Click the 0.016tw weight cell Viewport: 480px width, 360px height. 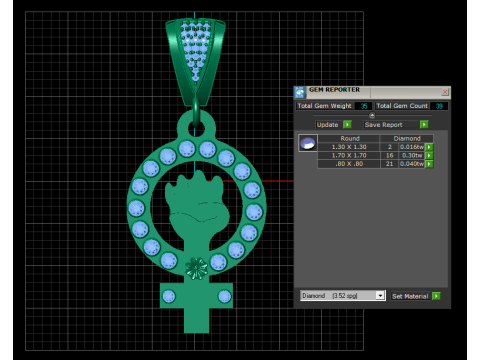click(412, 147)
